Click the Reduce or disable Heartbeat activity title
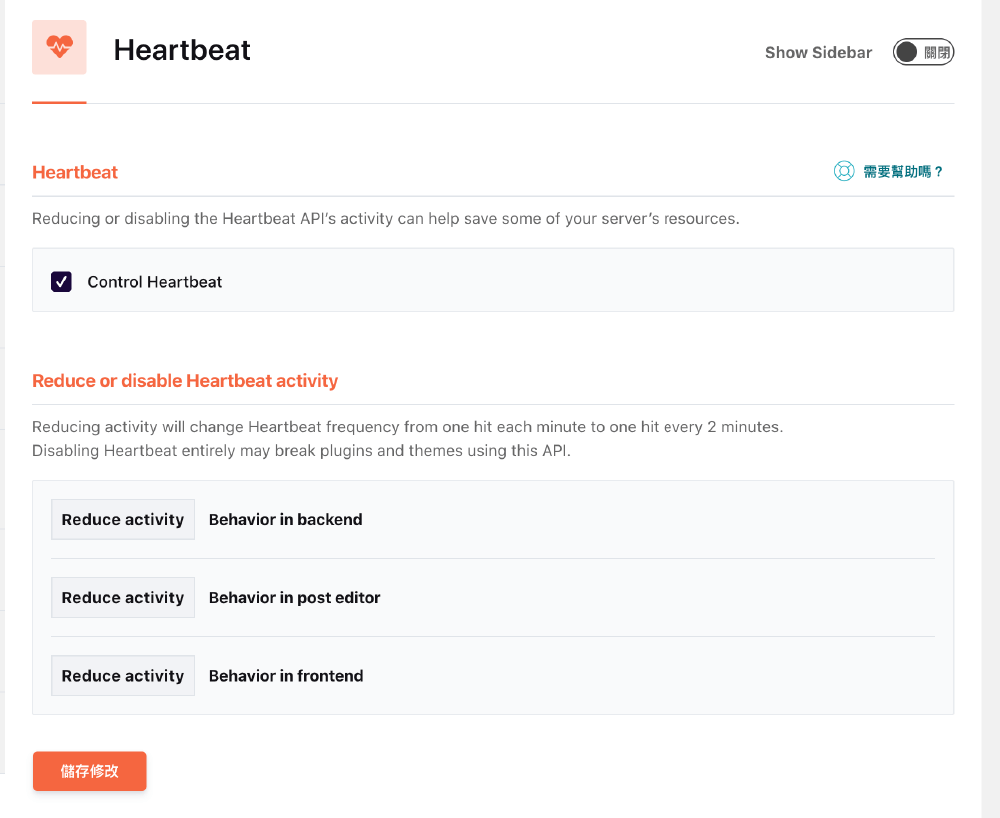Screen dimensions: 1000x818 [185, 381]
